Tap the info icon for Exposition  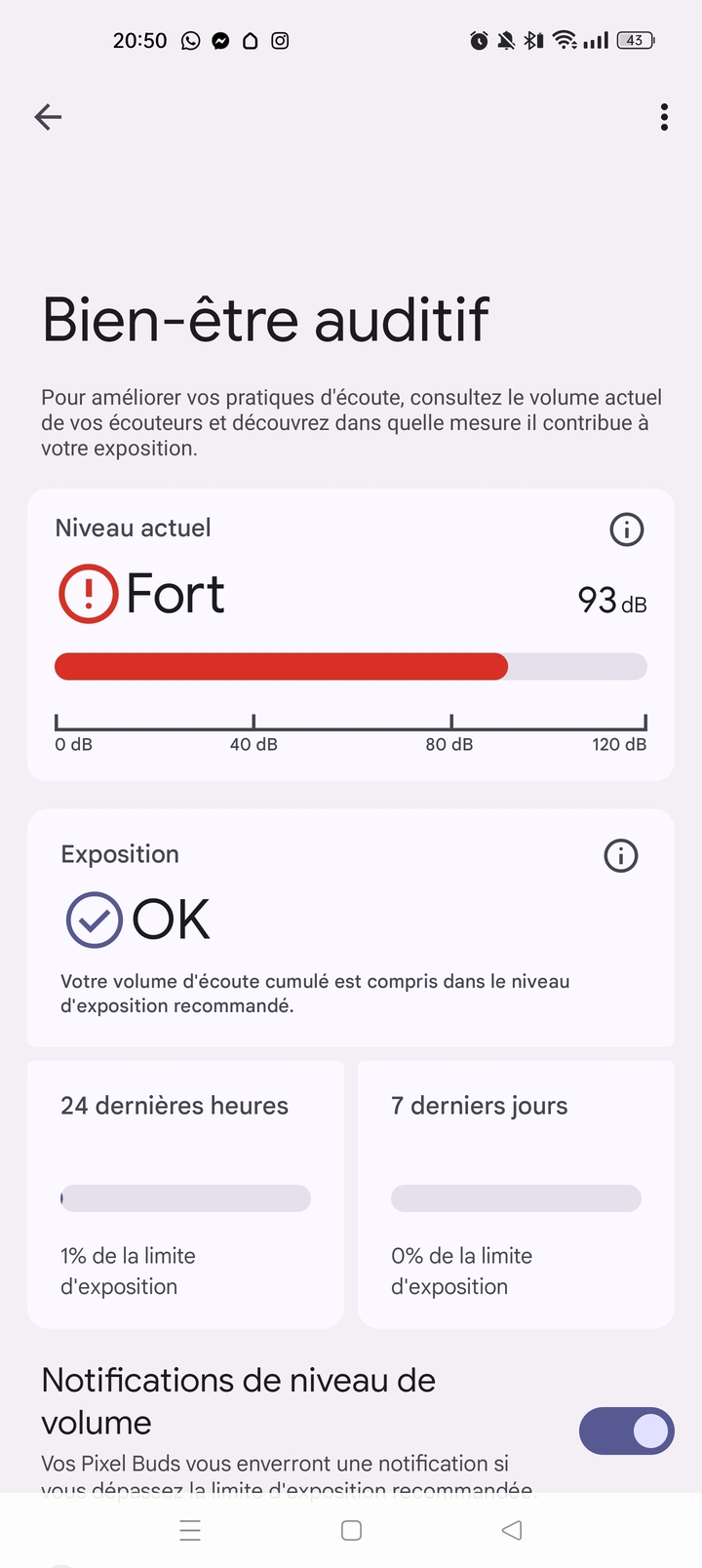coord(621,855)
